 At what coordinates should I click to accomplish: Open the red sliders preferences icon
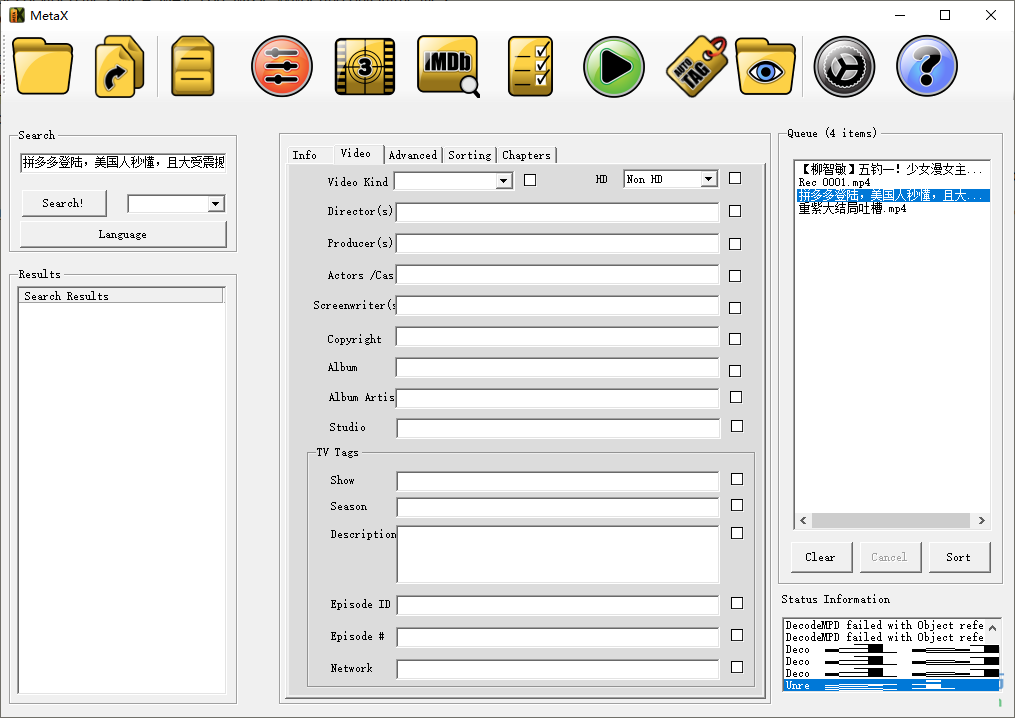[282, 66]
